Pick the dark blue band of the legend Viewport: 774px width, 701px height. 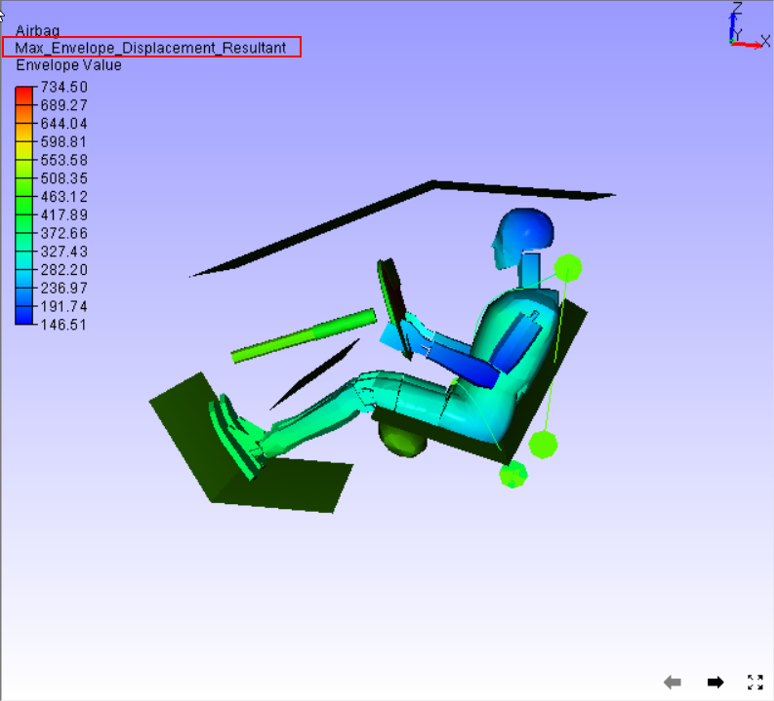click(x=24, y=315)
